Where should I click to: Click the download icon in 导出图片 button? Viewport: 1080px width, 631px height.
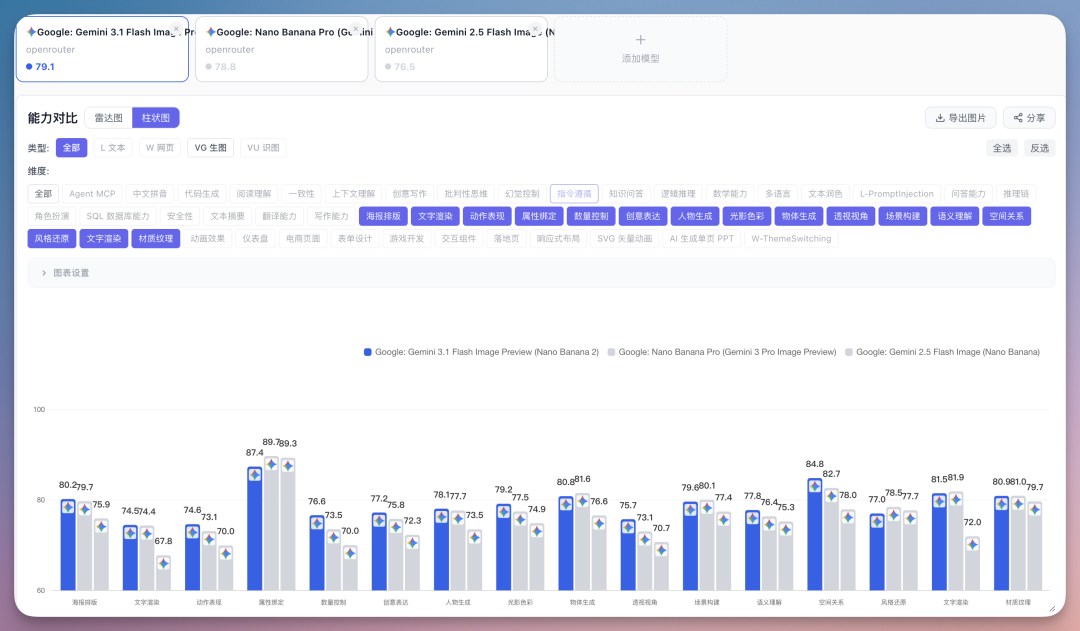pyautogui.click(x=939, y=118)
